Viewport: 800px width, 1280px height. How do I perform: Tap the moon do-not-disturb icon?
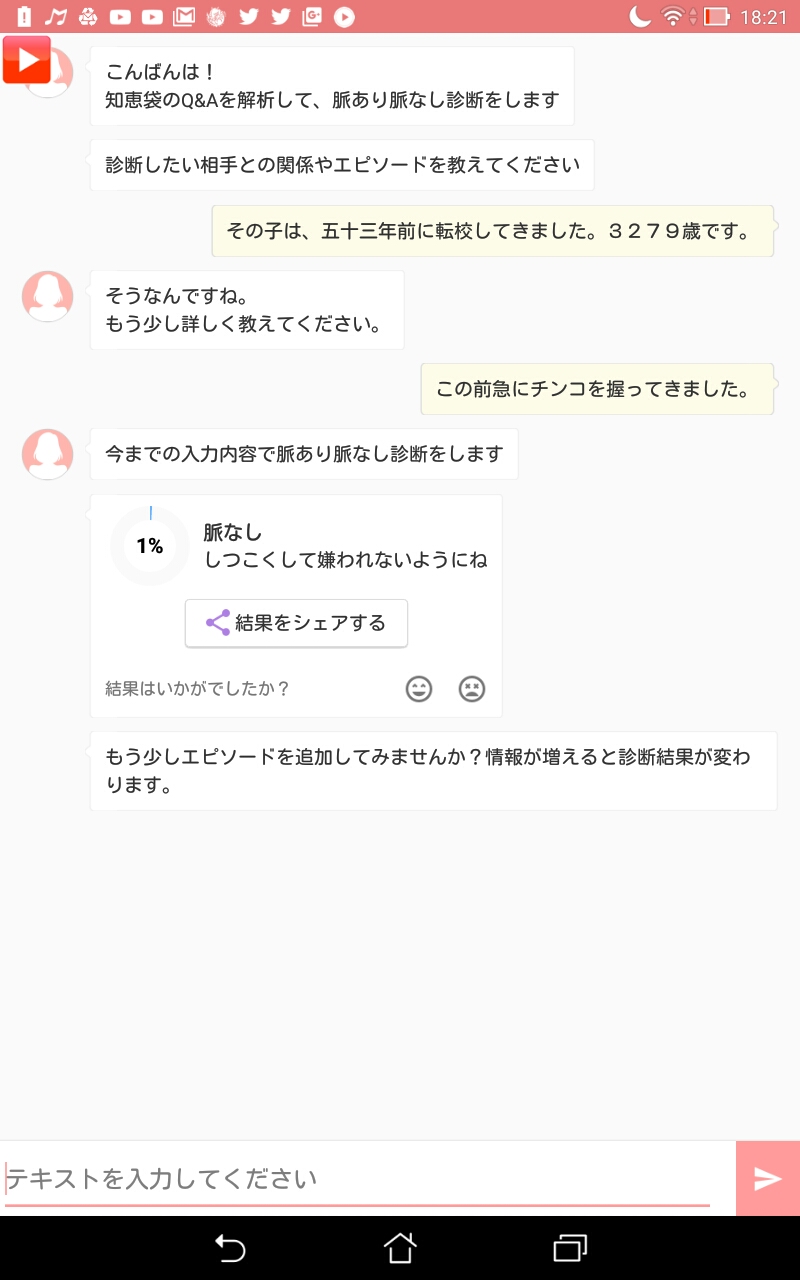click(640, 16)
